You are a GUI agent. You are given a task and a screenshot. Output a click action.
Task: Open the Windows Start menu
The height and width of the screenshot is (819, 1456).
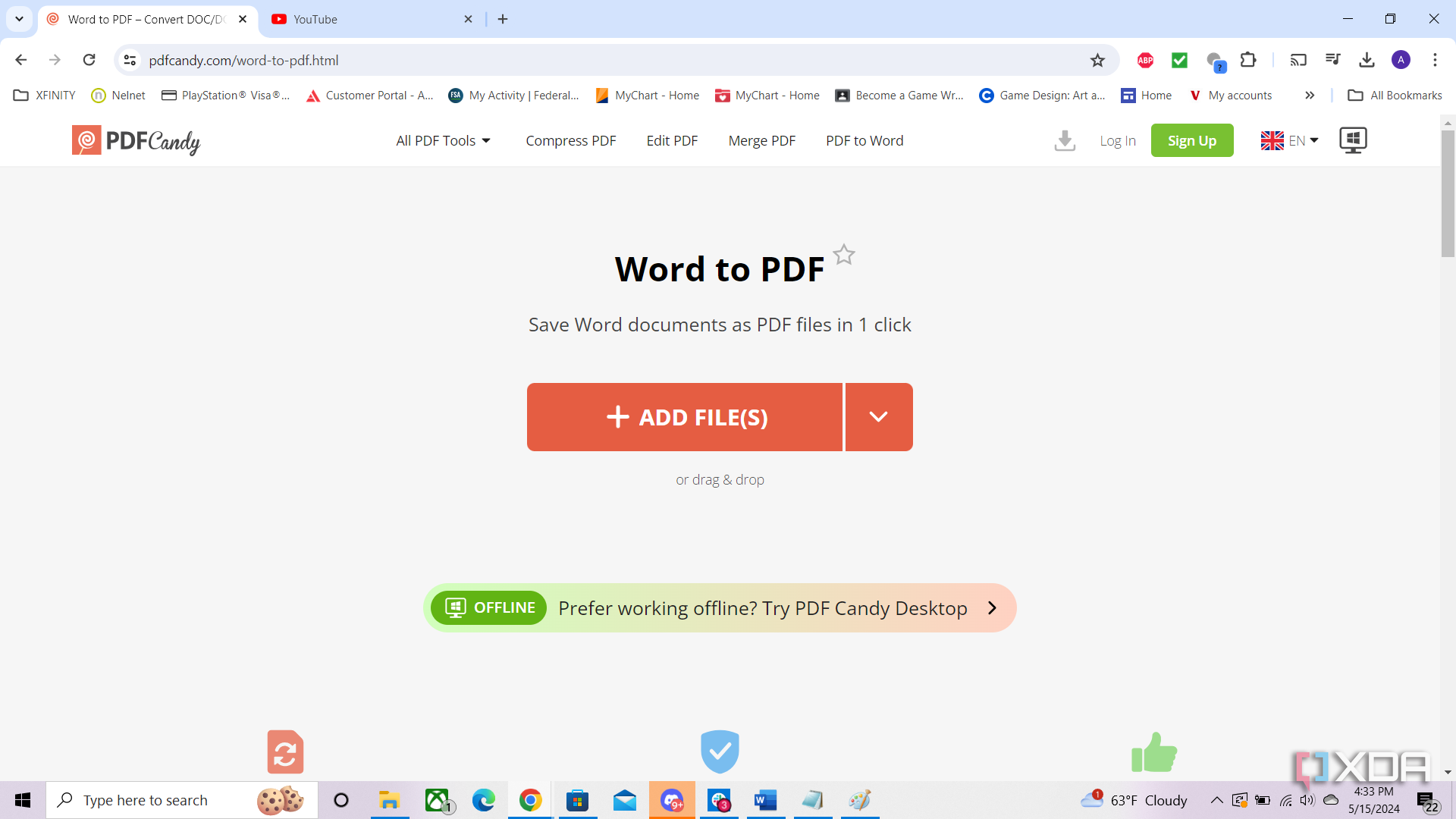tap(23, 800)
